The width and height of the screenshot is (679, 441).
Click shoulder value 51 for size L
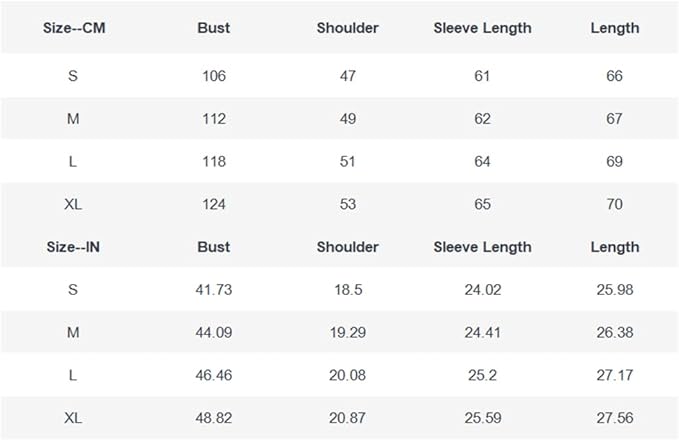pos(347,162)
